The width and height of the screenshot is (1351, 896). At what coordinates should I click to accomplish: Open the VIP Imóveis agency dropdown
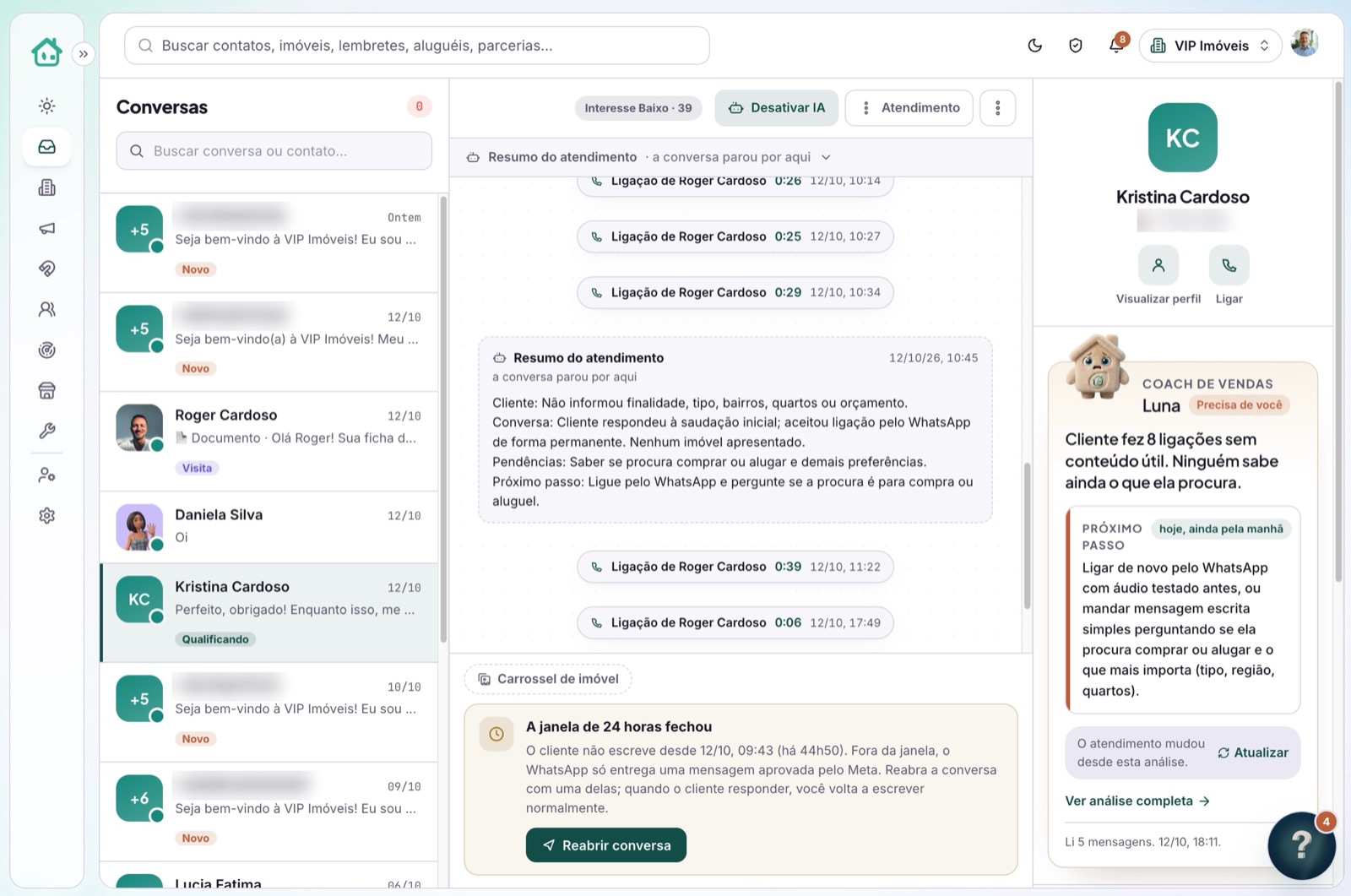coord(1210,46)
